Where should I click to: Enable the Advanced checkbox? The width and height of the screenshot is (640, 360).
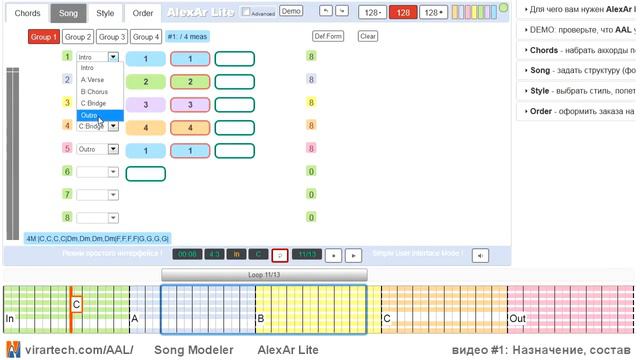(x=246, y=12)
